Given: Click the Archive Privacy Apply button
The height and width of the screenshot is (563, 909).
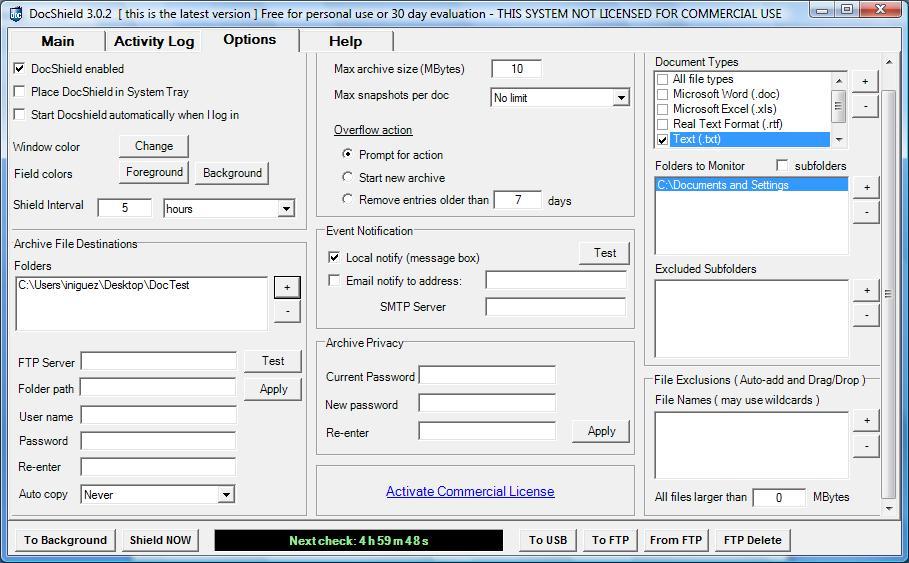Looking at the screenshot, I should coord(601,431).
